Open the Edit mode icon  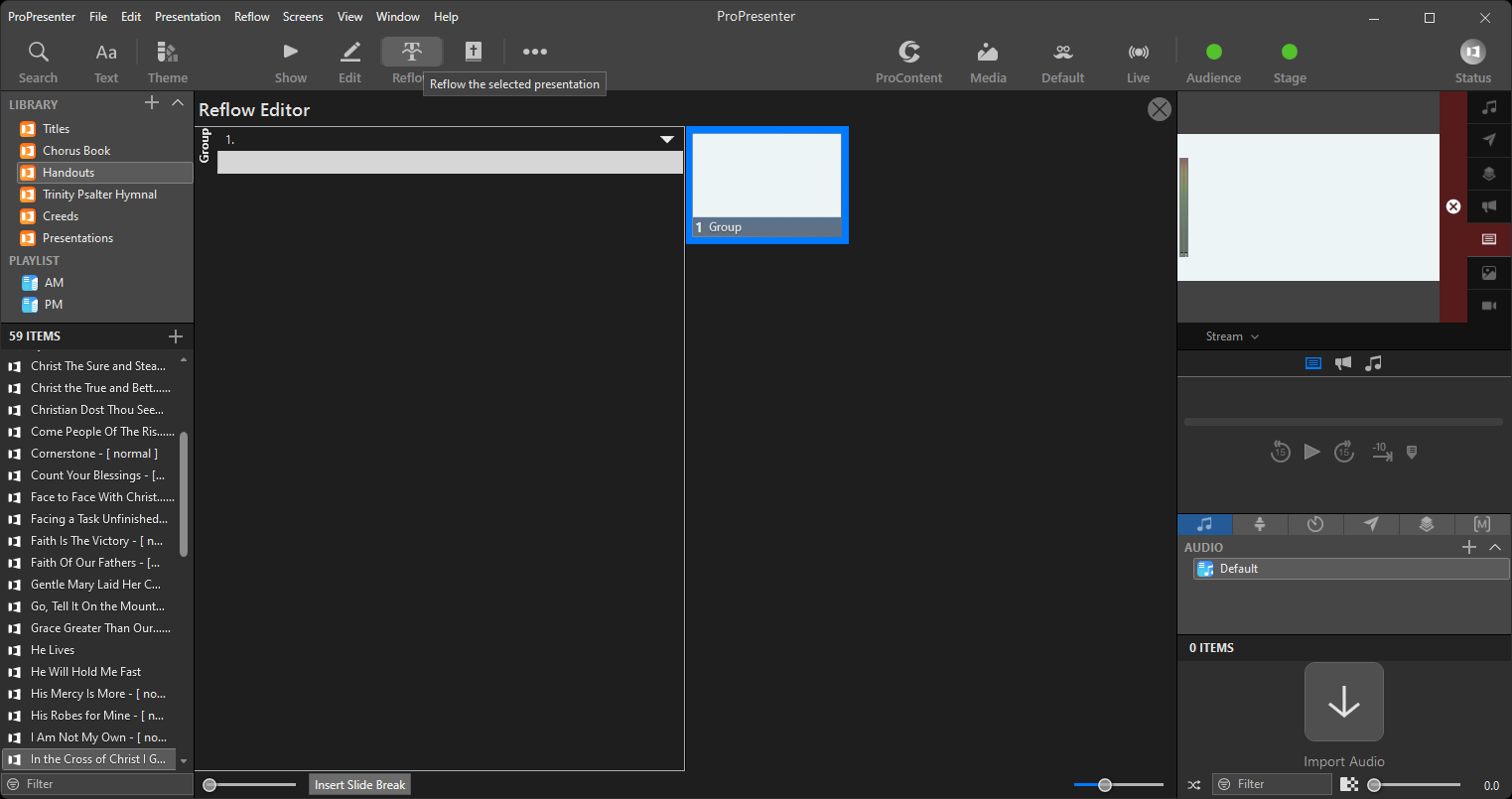[350, 63]
